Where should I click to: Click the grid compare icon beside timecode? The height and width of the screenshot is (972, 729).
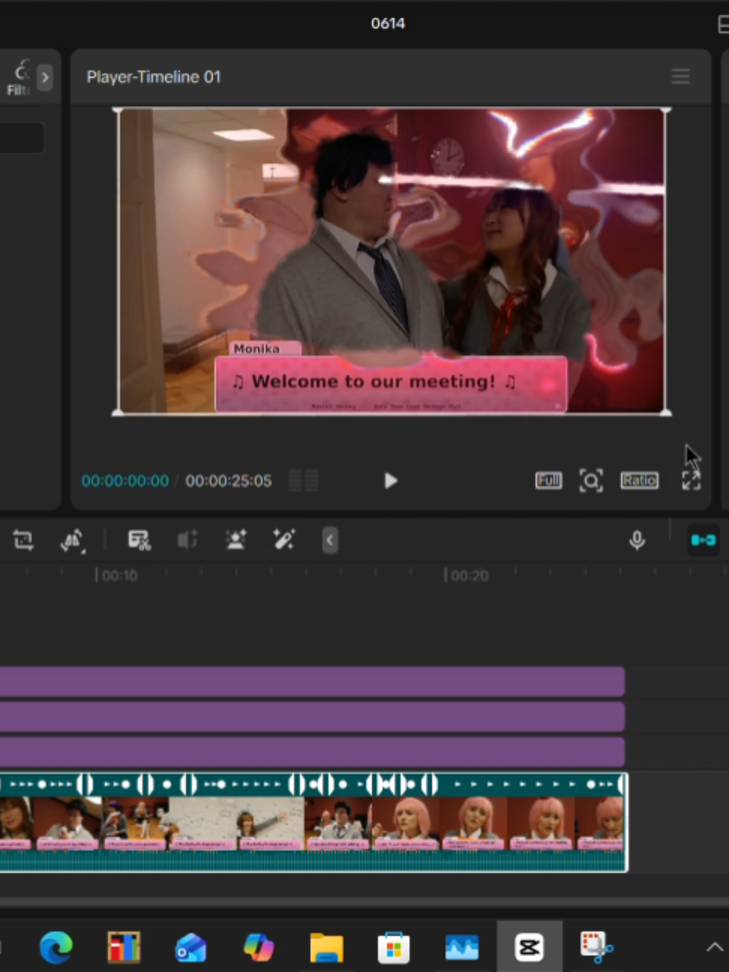(x=304, y=480)
